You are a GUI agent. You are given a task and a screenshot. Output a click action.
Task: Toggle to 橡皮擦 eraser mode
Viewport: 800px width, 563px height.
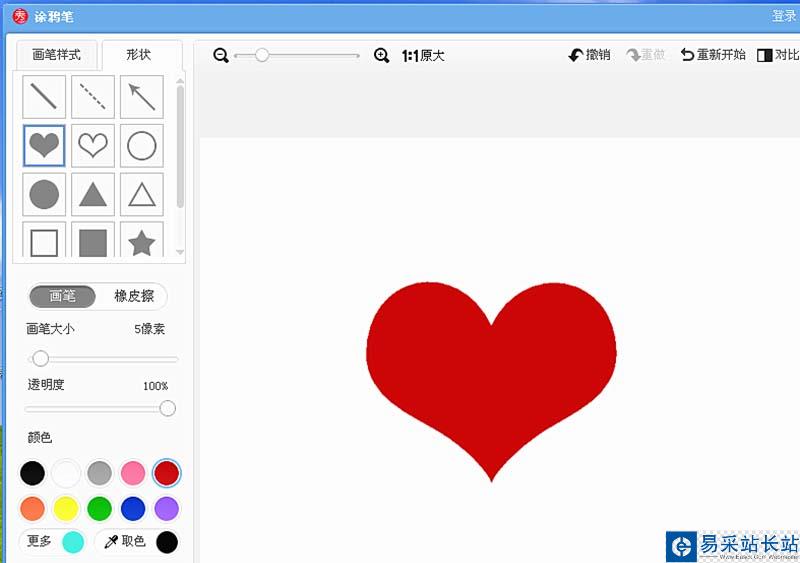[x=134, y=296]
